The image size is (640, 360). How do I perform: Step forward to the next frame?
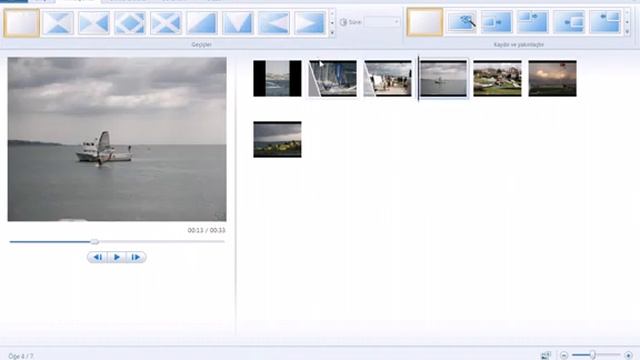click(x=136, y=257)
